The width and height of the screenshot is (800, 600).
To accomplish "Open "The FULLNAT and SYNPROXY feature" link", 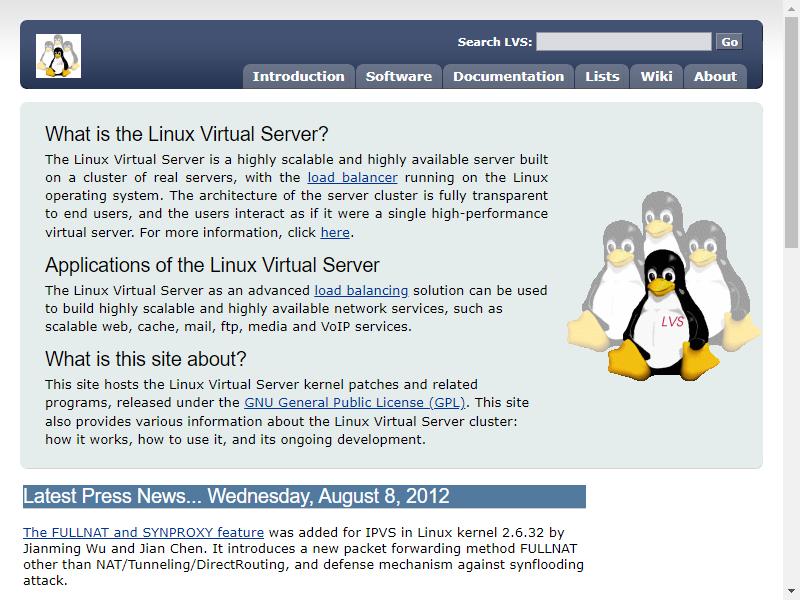I will coord(143,532).
